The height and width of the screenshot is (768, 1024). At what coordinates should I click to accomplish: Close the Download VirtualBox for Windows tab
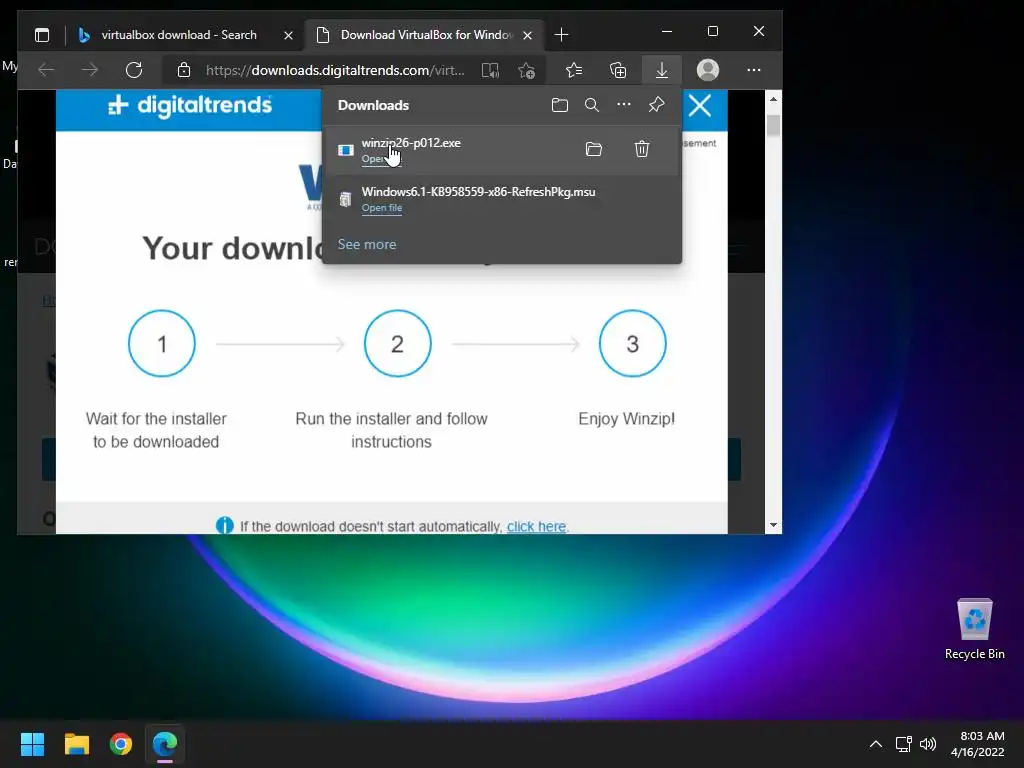(x=528, y=35)
